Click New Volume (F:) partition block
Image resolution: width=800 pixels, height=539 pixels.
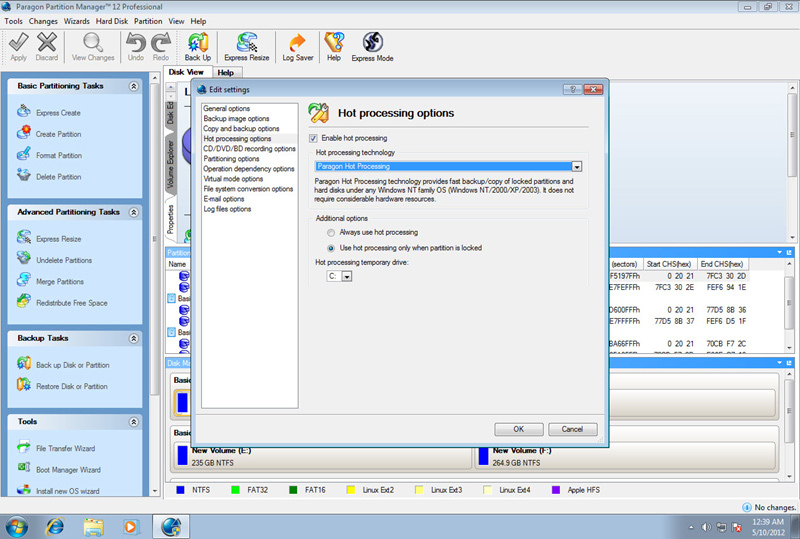click(x=626, y=456)
